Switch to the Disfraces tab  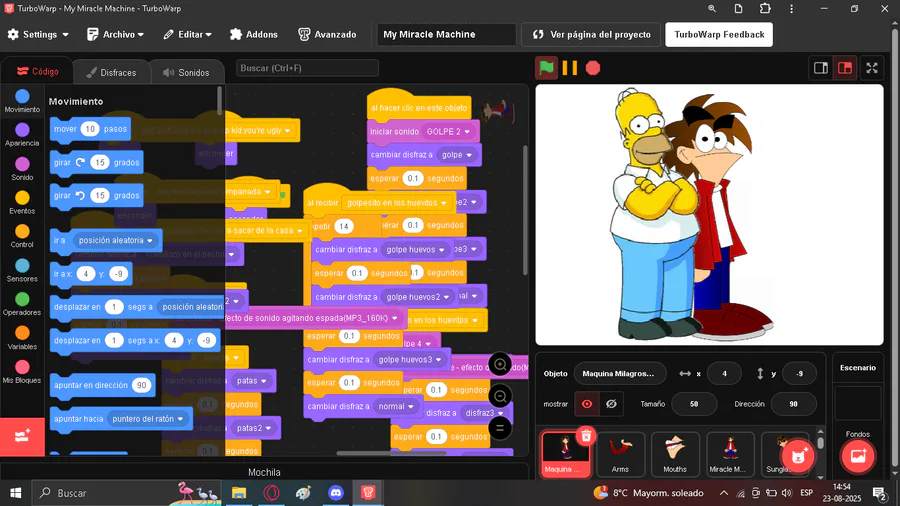[x=111, y=72]
